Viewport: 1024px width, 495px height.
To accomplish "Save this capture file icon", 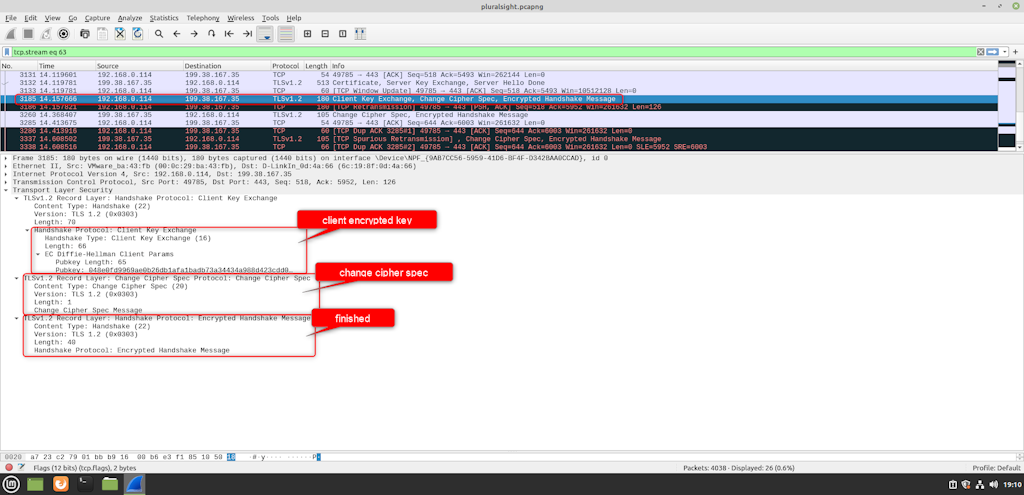I will tap(103, 33).
